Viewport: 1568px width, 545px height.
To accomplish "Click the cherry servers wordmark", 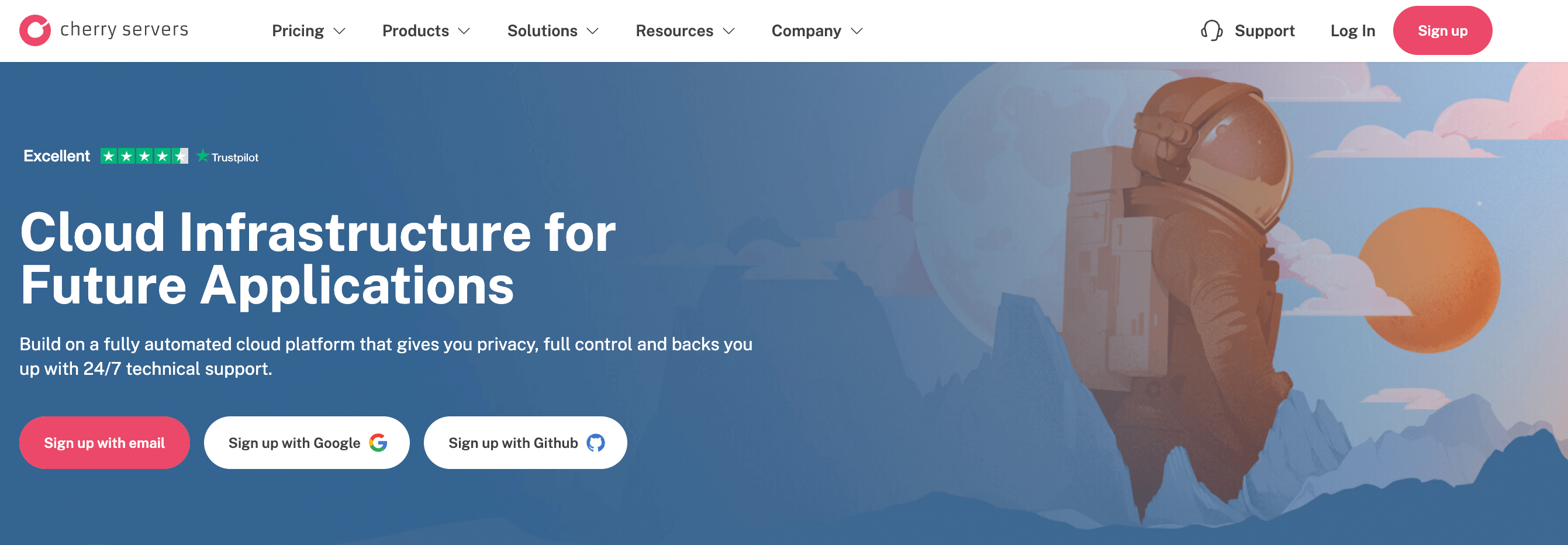I will point(124,29).
